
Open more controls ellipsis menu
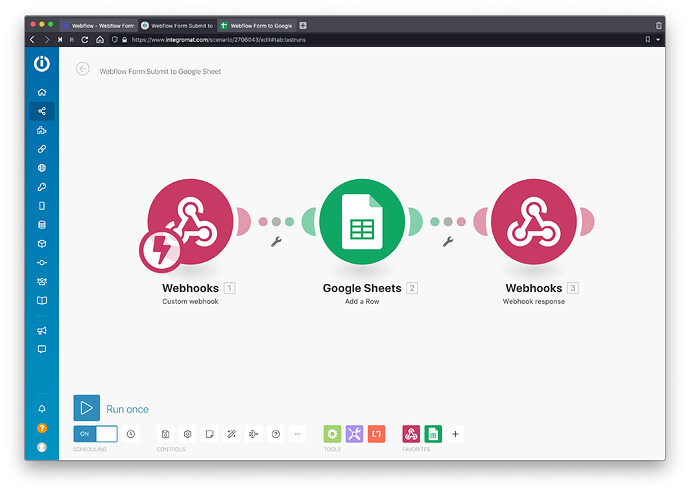point(297,434)
